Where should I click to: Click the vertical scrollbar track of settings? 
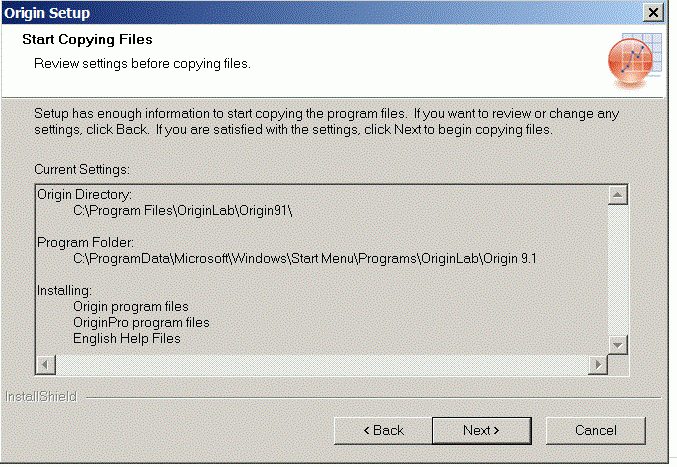click(616, 270)
